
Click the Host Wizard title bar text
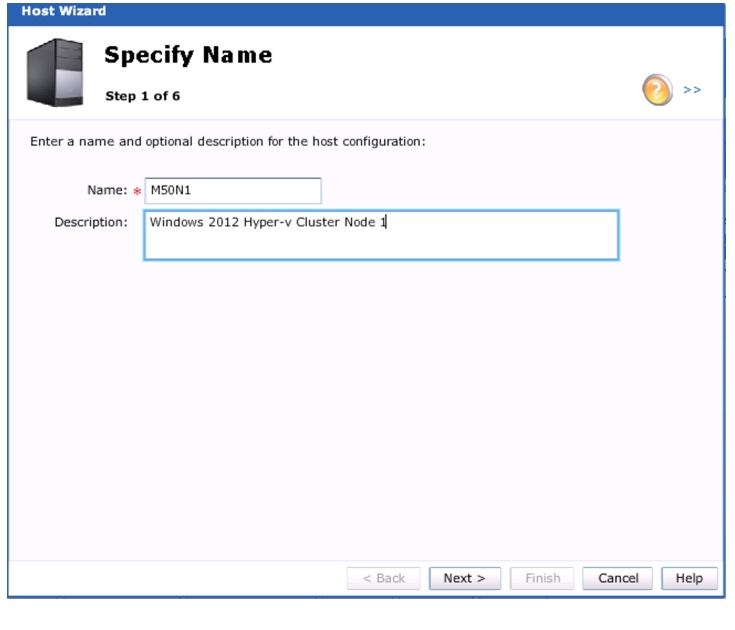[64, 11]
